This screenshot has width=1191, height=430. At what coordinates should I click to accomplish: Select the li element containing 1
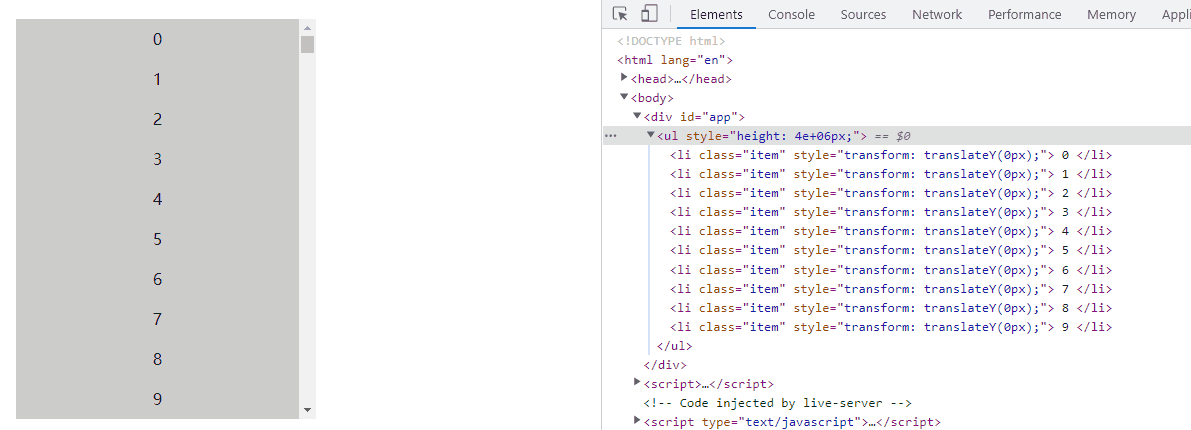pyautogui.click(x=891, y=174)
